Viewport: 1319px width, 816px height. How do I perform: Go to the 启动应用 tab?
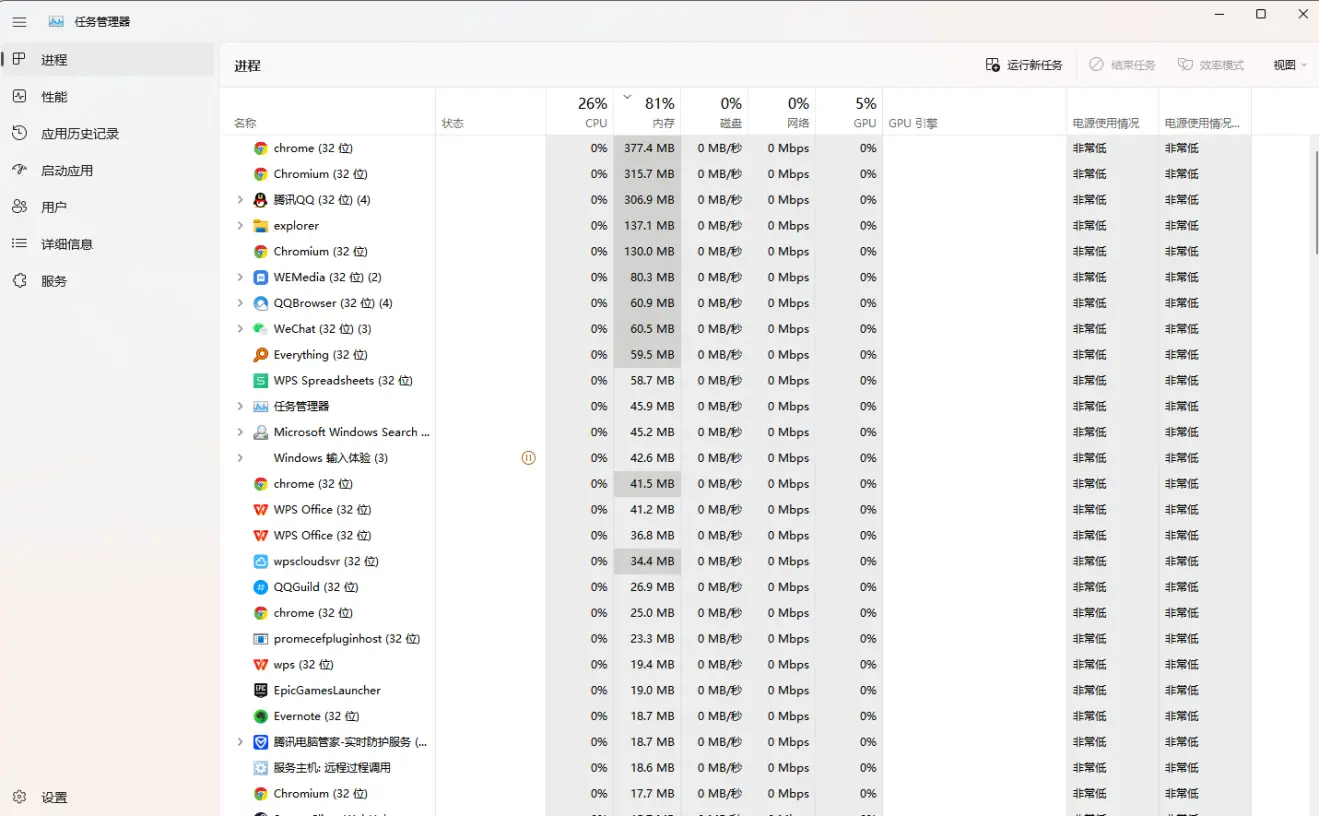[x=108, y=171]
